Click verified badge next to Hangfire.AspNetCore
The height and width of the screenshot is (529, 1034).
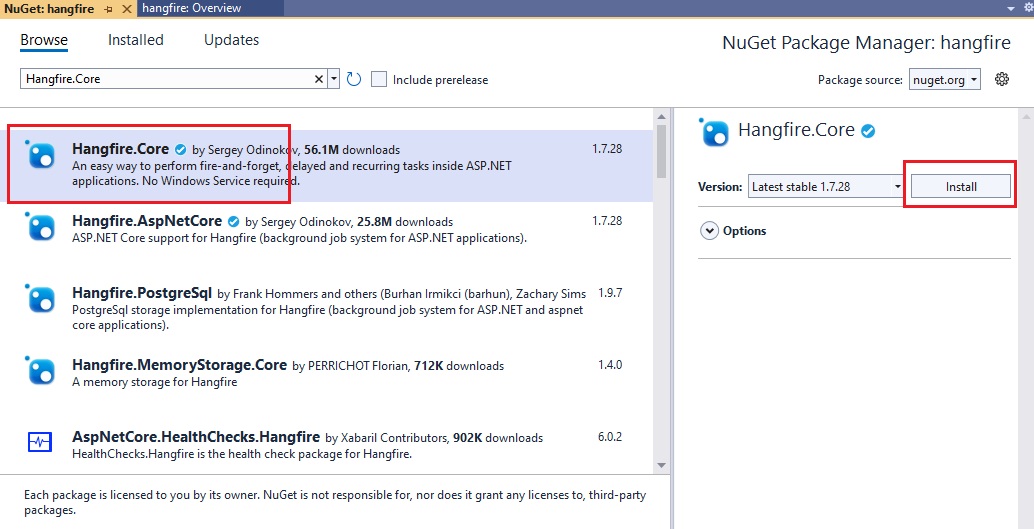pyautogui.click(x=233, y=221)
